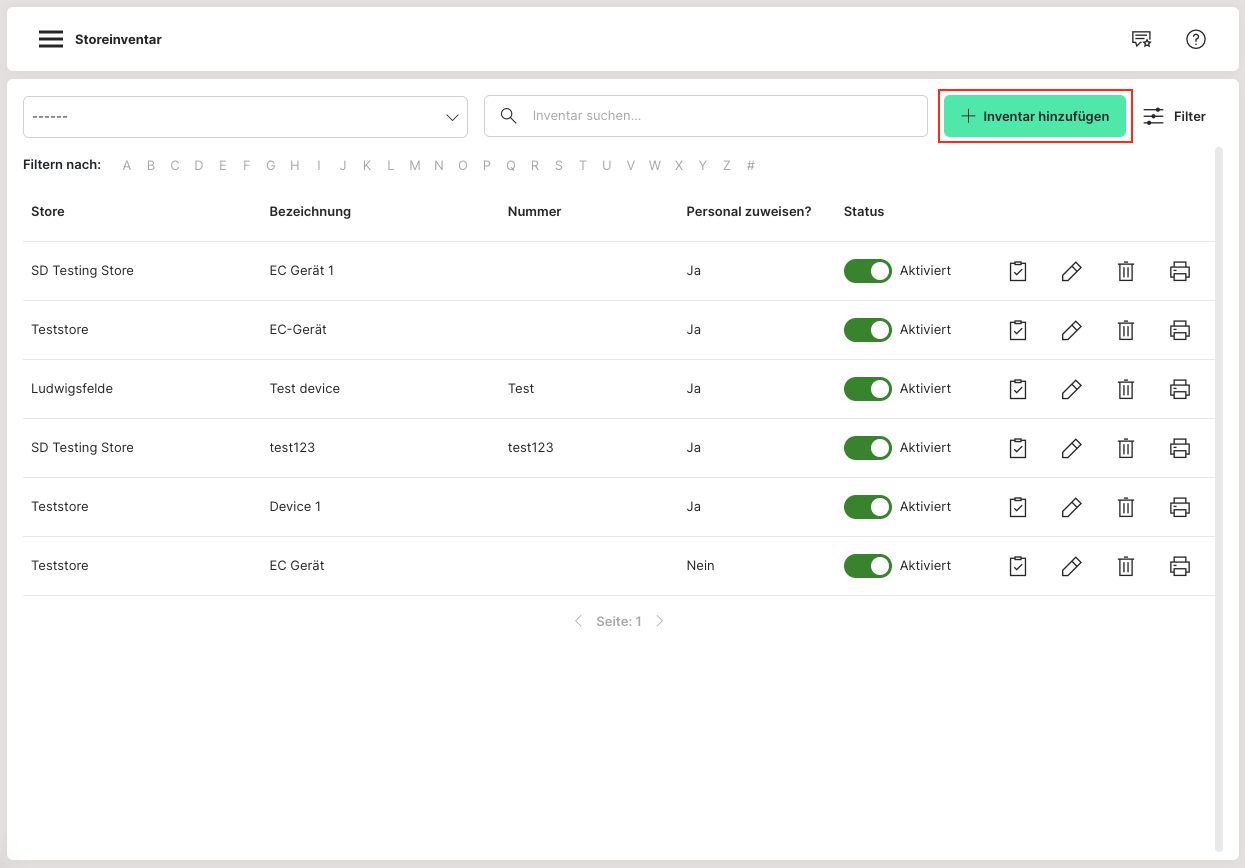Click the Inventar hinzufügen button

click(x=1035, y=117)
